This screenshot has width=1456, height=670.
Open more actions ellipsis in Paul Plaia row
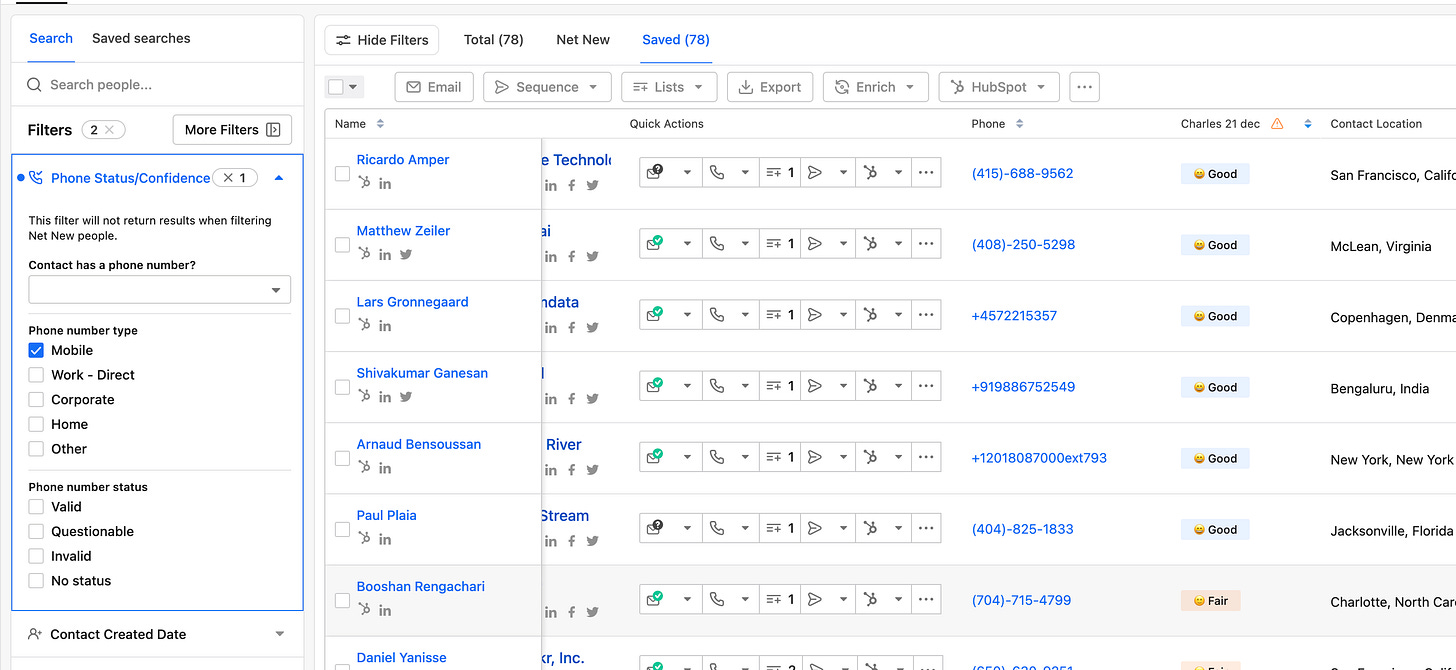pyautogui.click(x=926, y=528)
